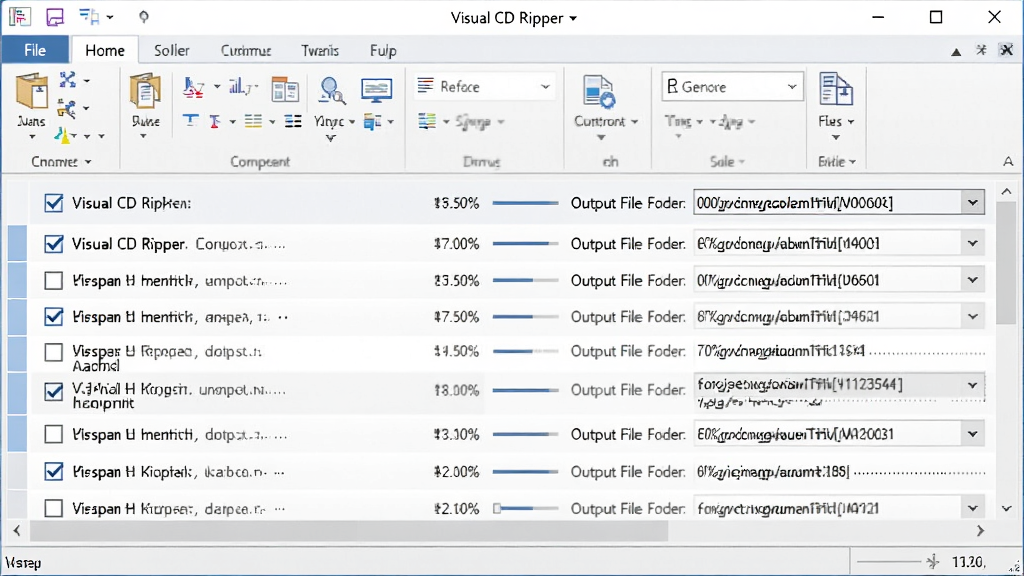Open the File tab
This screenshot has height=576, width=1024.
pos(35,50)
